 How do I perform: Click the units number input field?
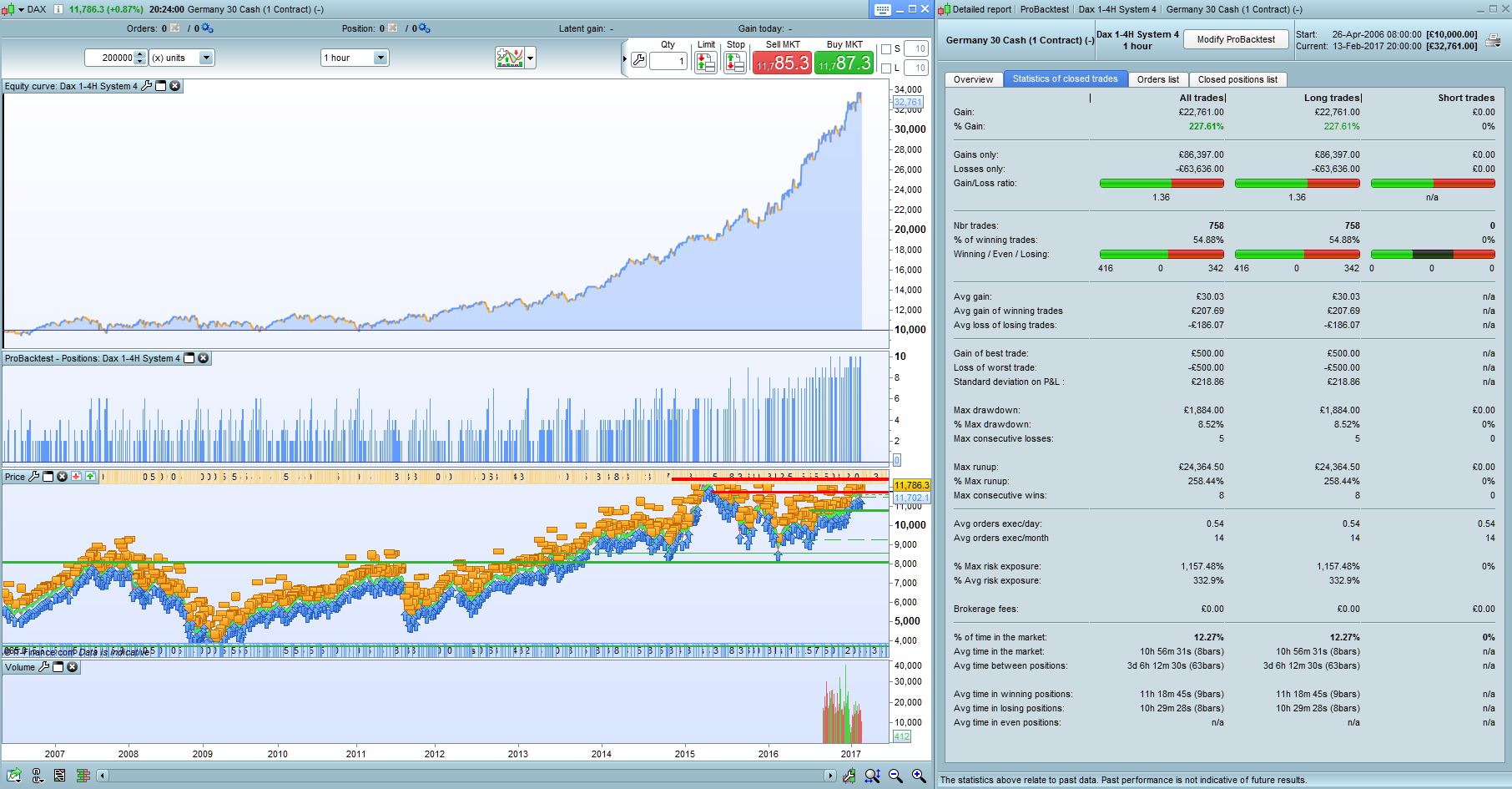coord(109,58)
